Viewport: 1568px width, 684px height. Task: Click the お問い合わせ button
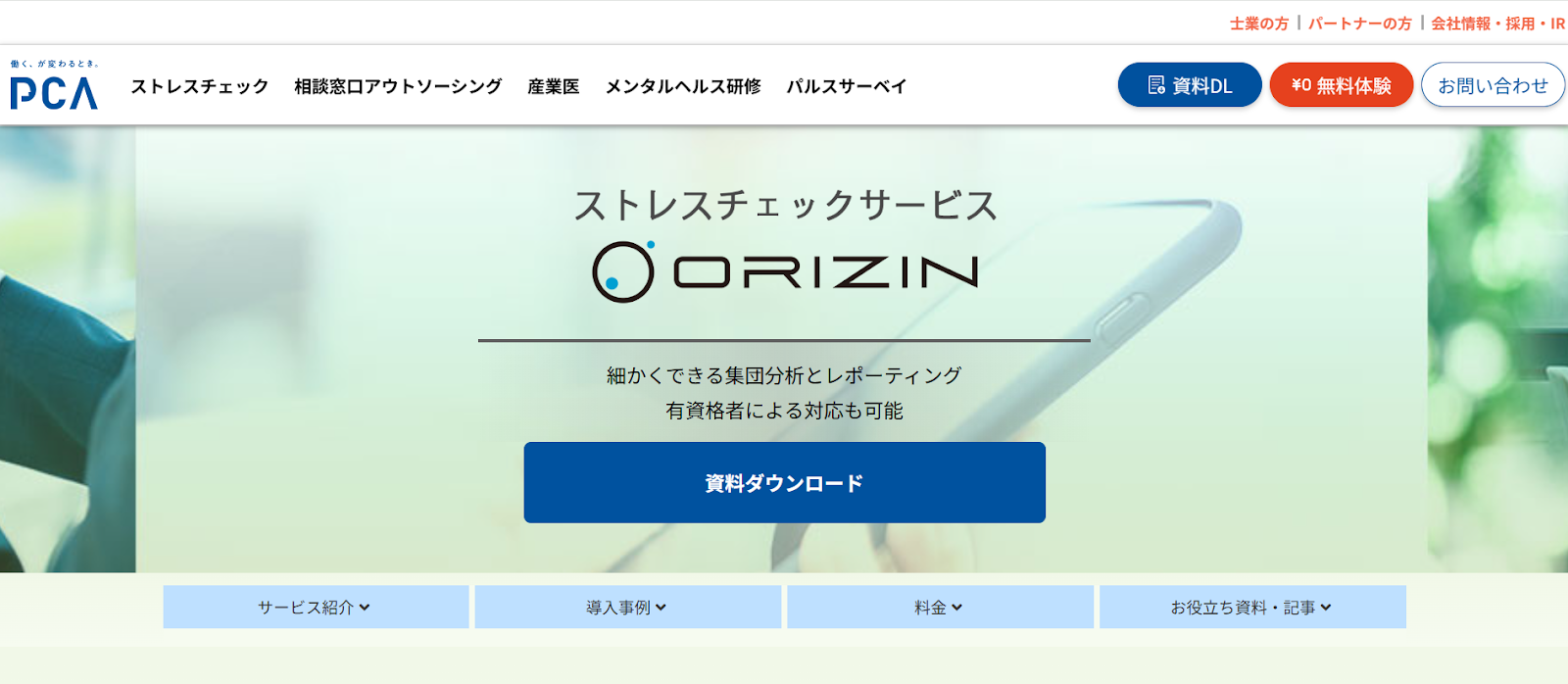coord(1493,85)
